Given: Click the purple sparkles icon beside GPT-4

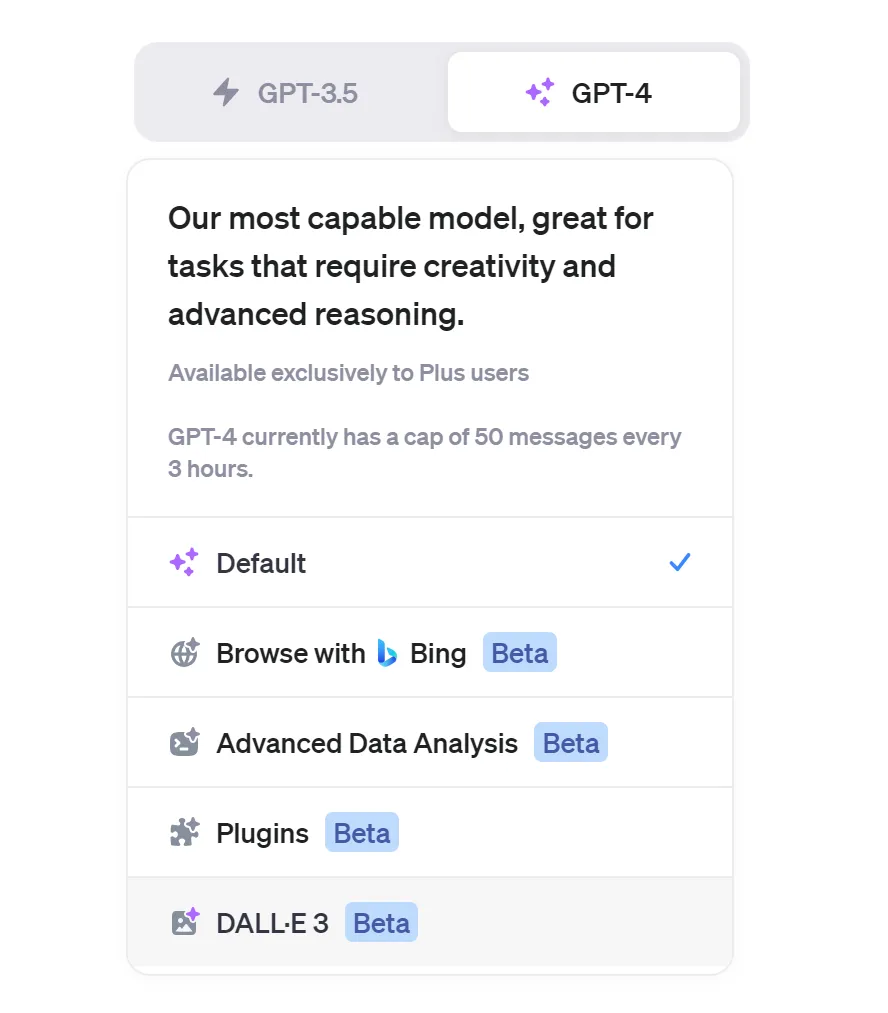Looking at the screenshot, I should [539, 93].
